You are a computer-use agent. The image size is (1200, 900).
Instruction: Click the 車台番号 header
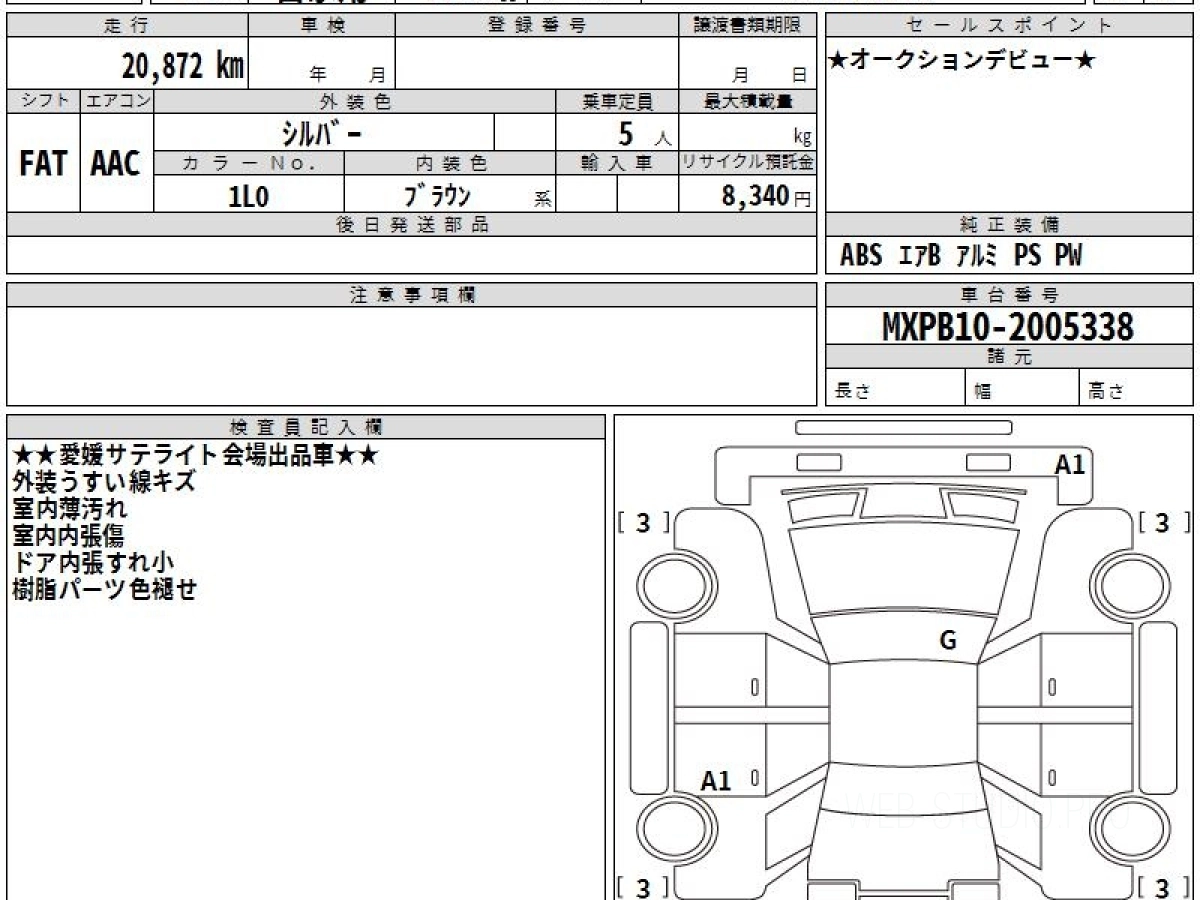[1010, 295]
